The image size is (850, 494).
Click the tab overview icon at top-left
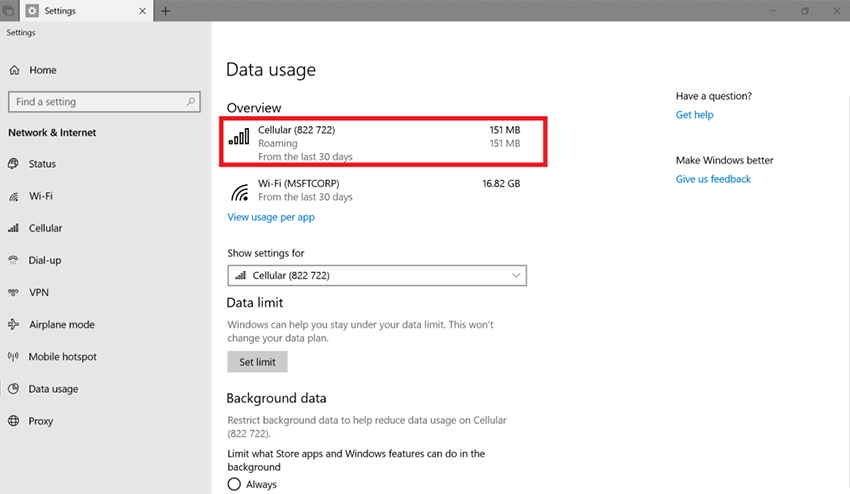coord(9,11)
